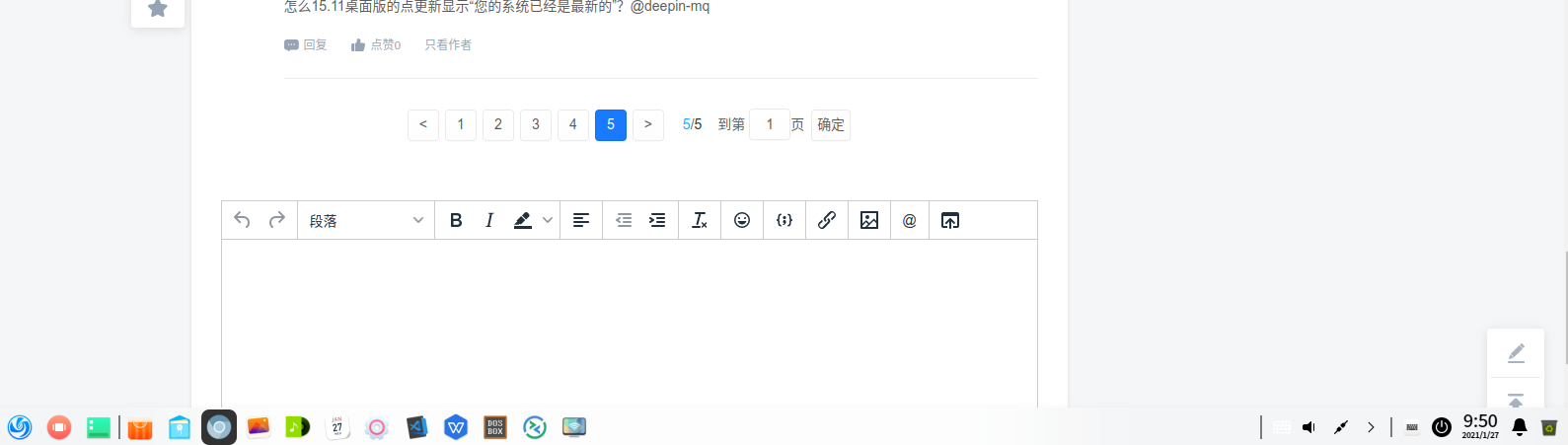Click the page number input field
The width and height of the screenshot is (1568, 445).
click(770, 124)
